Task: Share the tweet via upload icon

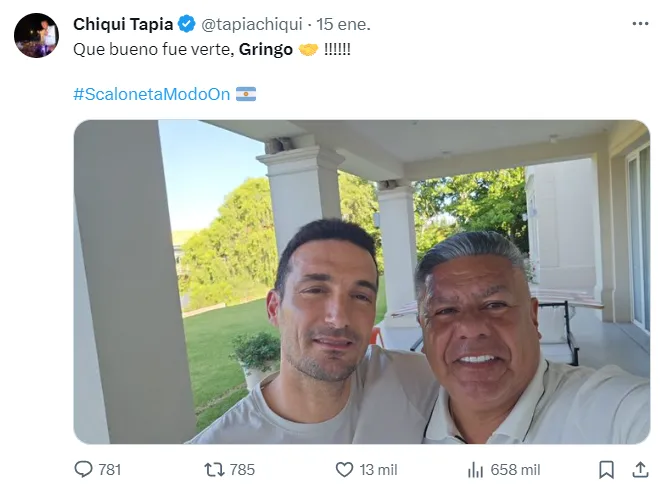Action: click(x=640, y=470)
